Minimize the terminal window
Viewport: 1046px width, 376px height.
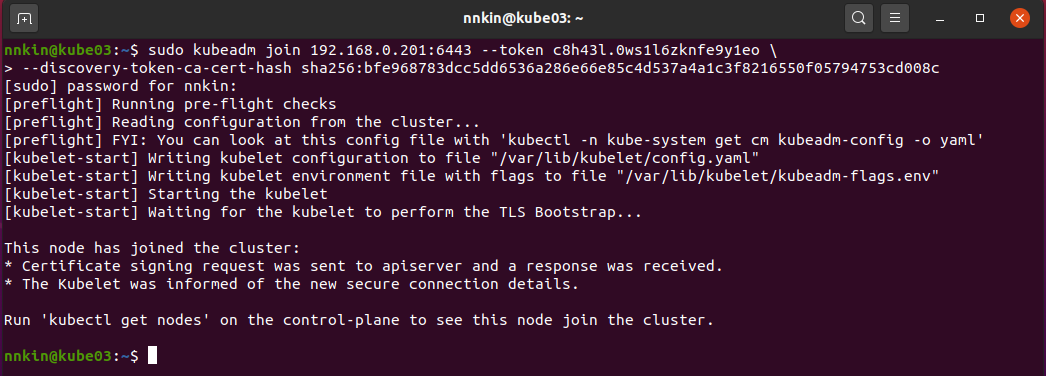(x=940, y=18)
